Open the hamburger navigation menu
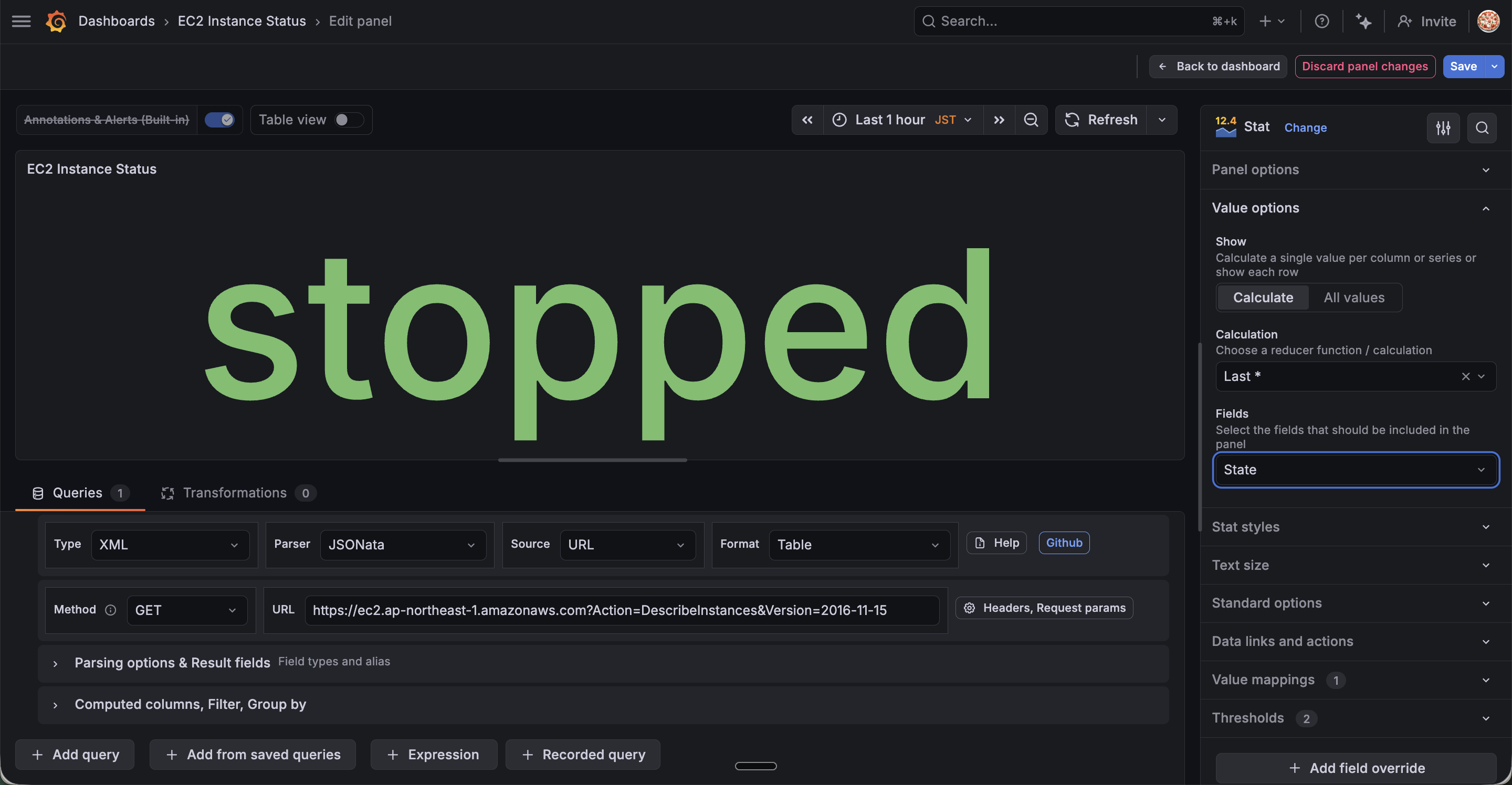1512x785 pixels. [21, 21]
